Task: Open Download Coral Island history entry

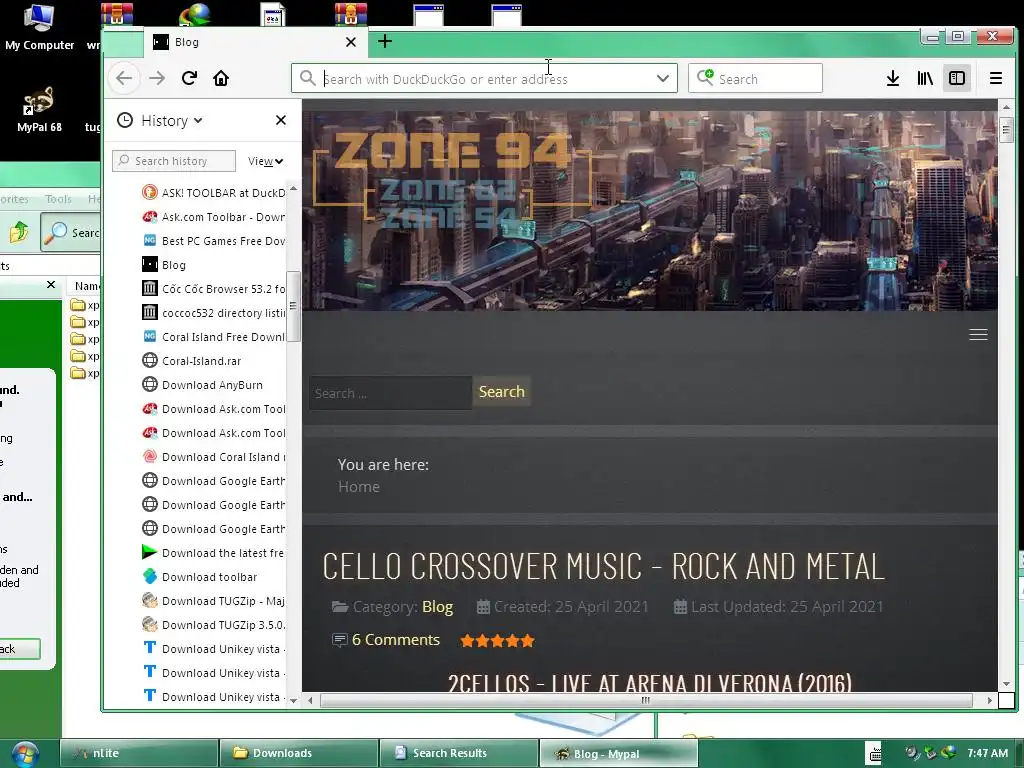Action: coord(214,457)
